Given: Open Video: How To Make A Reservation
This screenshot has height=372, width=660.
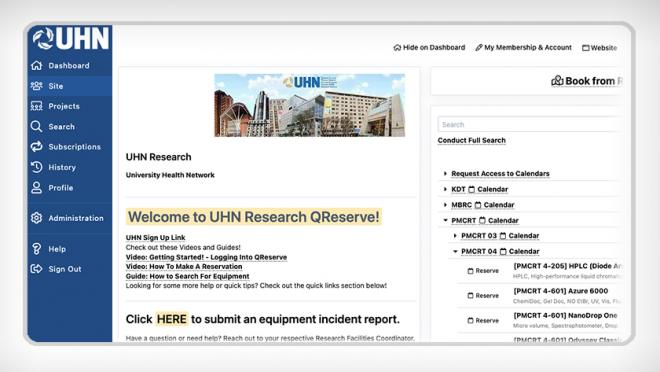Looking at the screenshot, I should [x=184, y=266].
